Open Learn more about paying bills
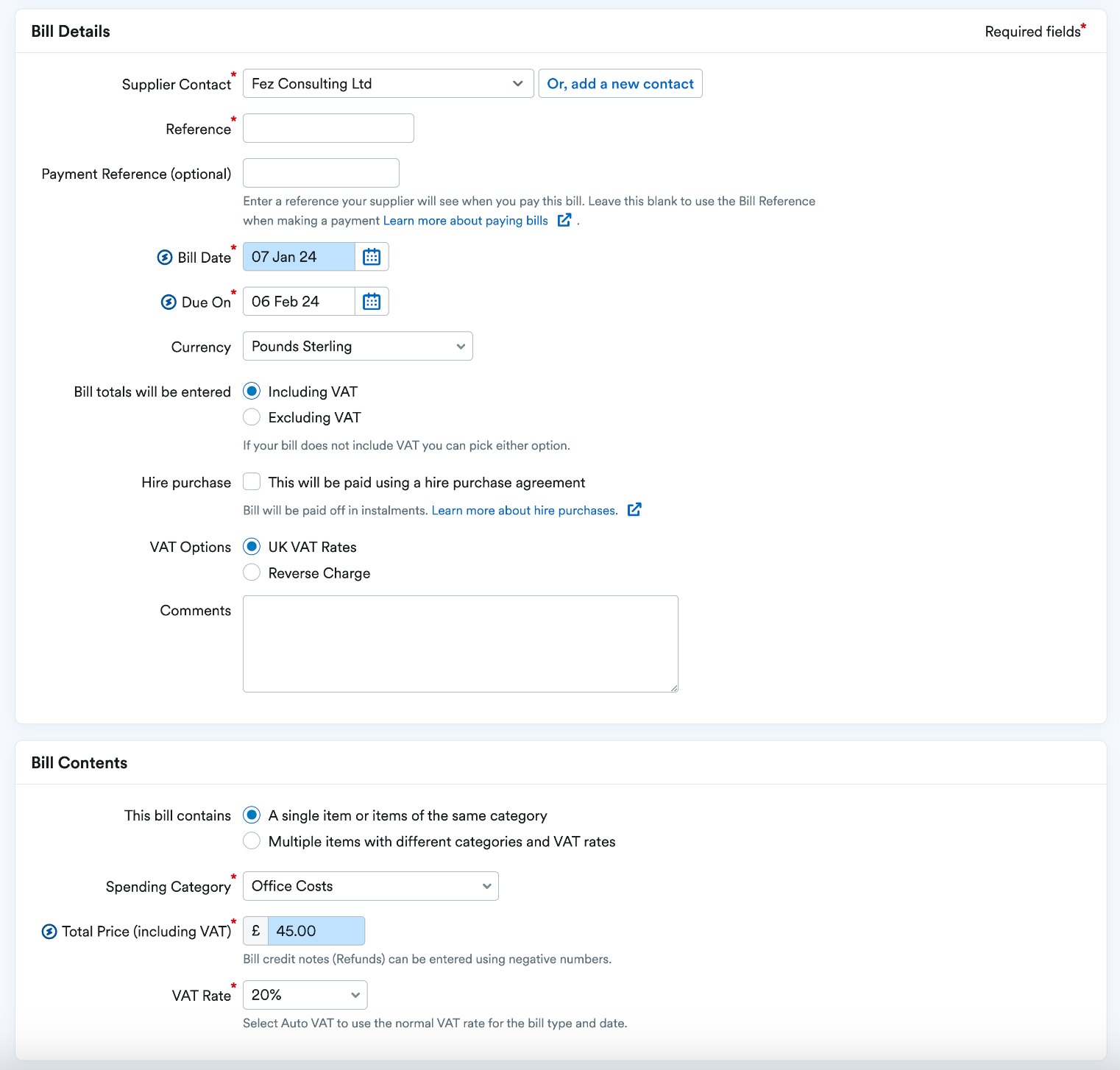Viewport: 1120px width, 1070px height. point(464,220)
